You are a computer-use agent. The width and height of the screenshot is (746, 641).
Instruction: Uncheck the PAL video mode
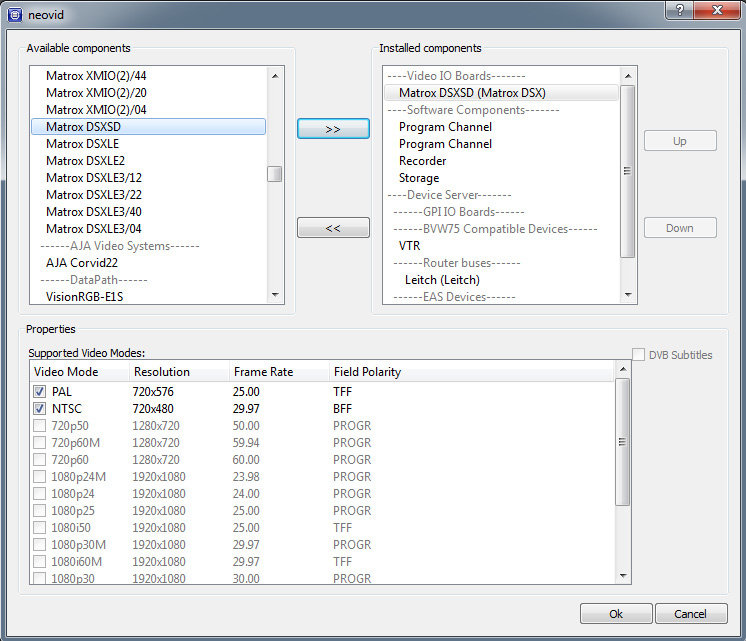coord(39,392)
